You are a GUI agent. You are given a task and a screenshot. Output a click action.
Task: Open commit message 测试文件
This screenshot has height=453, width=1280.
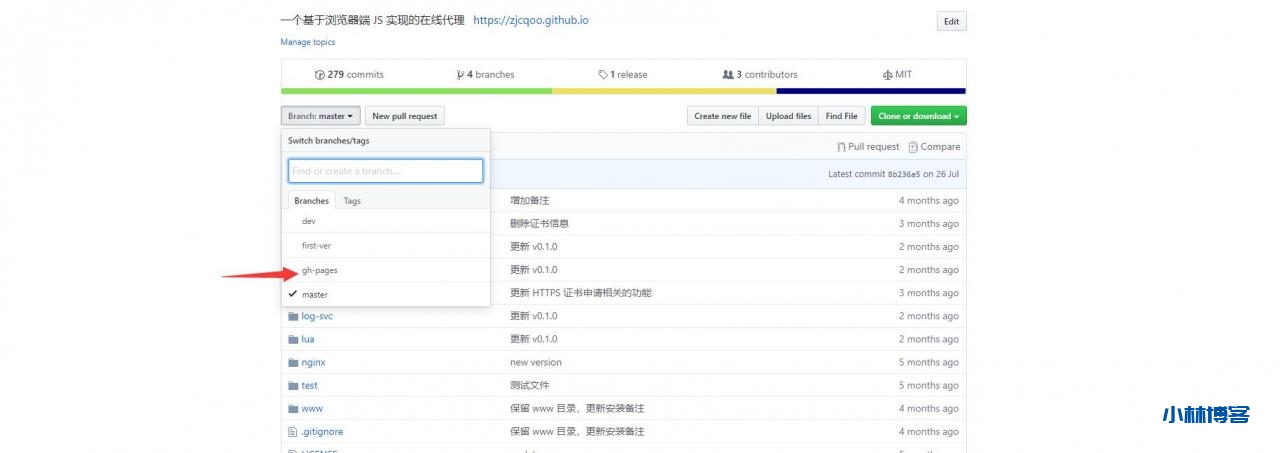tap(529, 385)
